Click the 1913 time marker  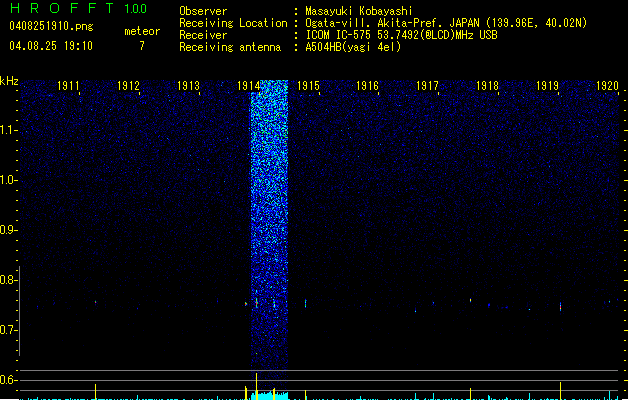coord(189,86)
